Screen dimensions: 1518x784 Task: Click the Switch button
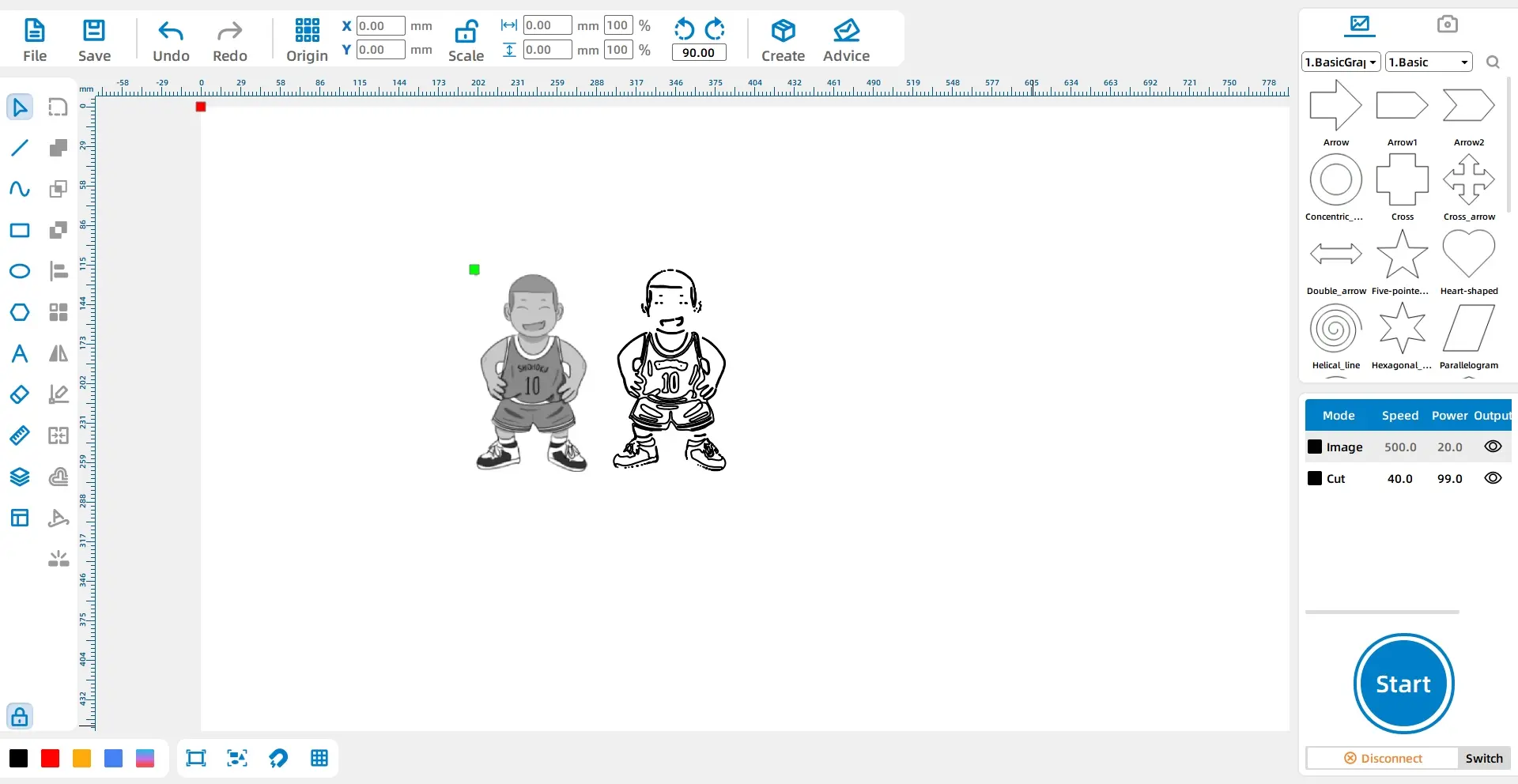point(1484,759)
